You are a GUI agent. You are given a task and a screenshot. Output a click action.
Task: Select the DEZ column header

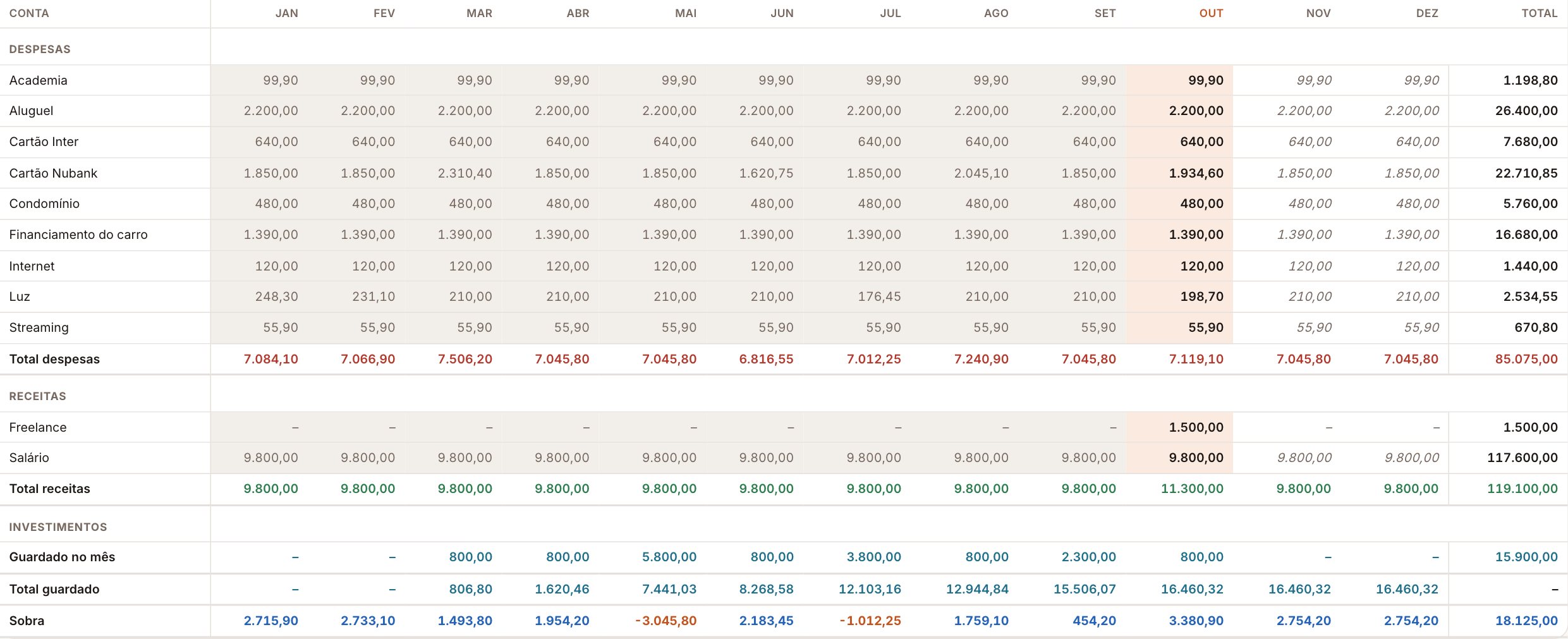point(1427,13)
